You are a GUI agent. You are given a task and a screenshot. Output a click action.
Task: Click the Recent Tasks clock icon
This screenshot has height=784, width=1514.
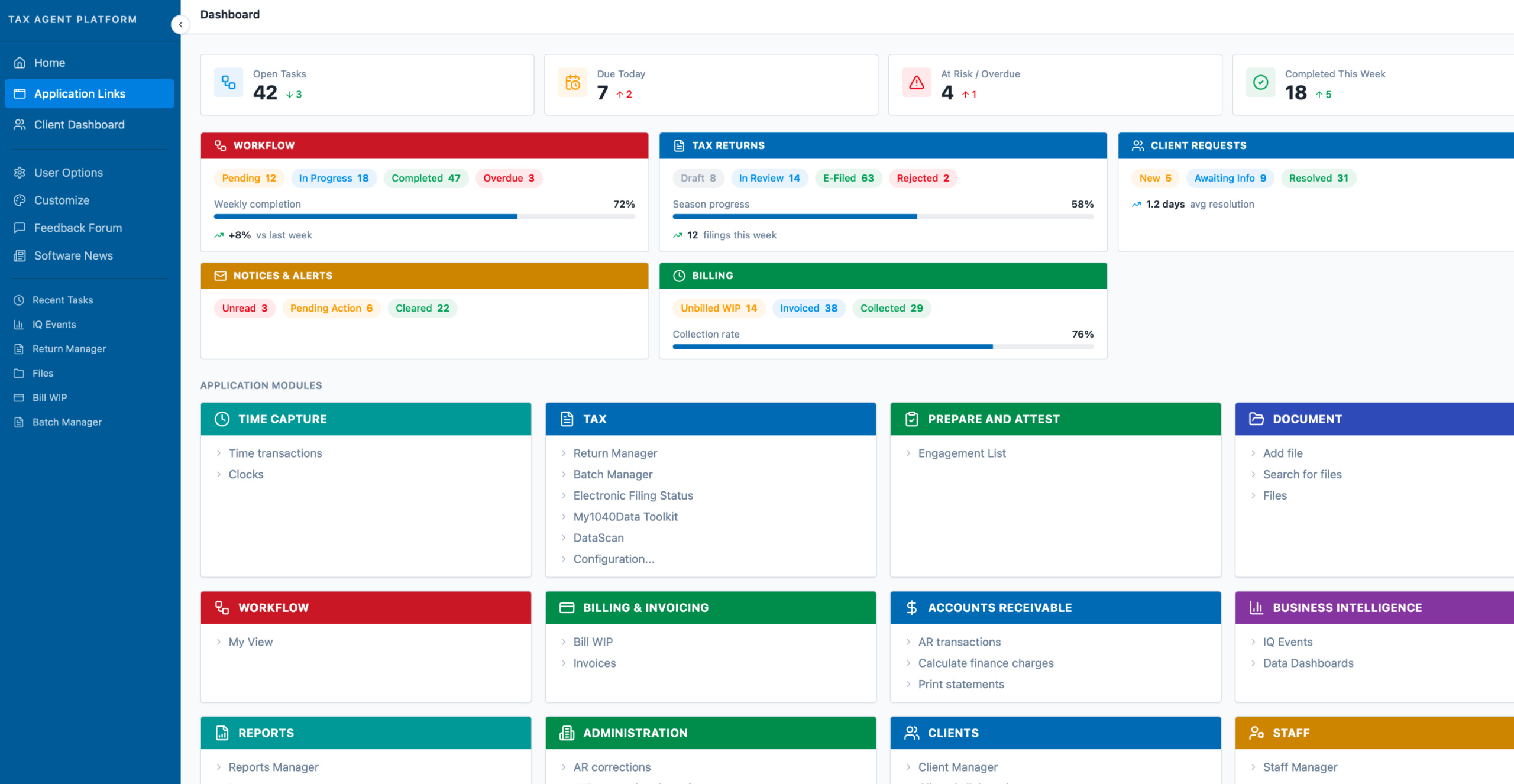click(19, 300)
